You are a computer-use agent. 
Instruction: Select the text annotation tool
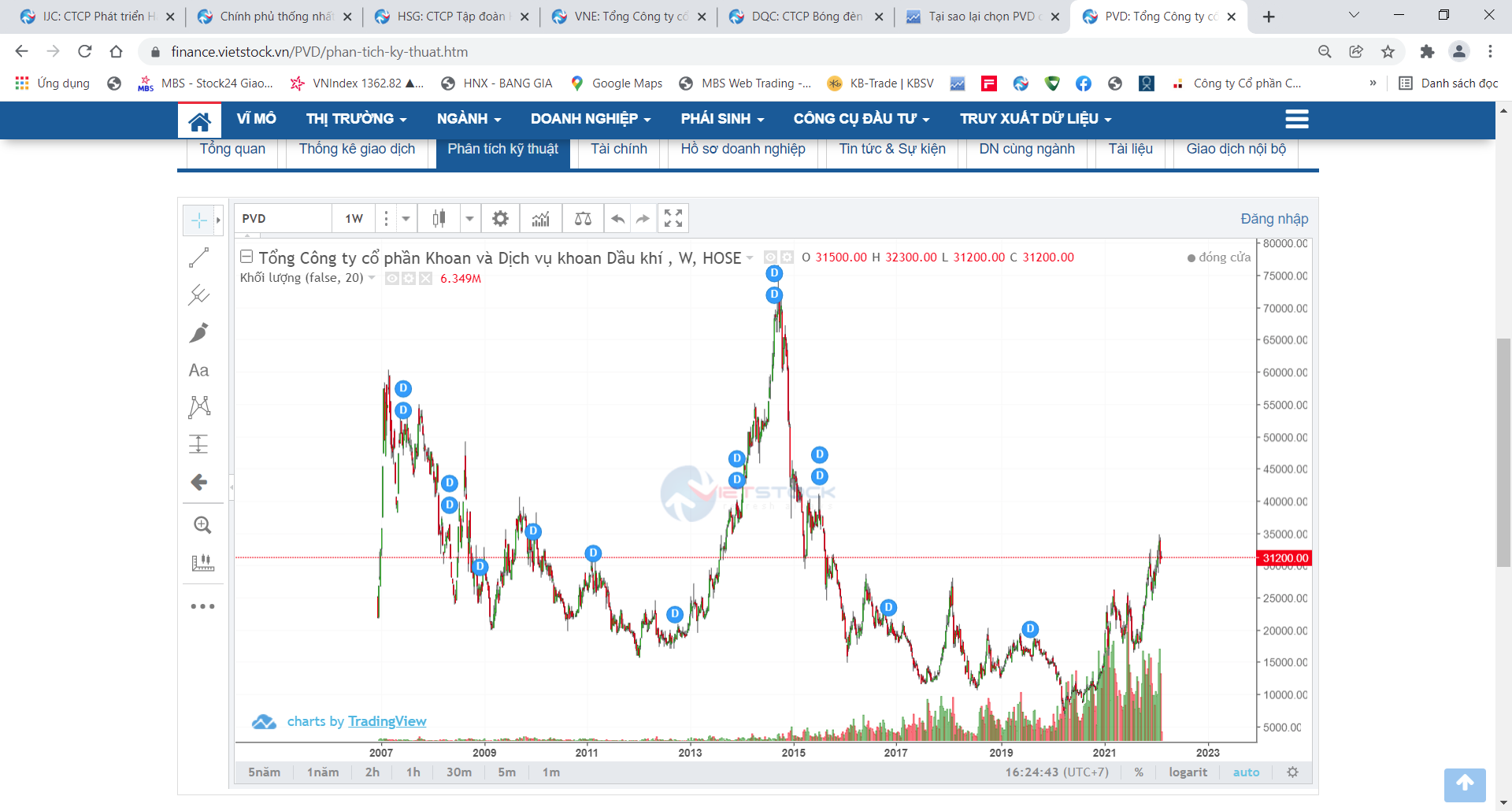pyautogui.click(x=199, y=370)
